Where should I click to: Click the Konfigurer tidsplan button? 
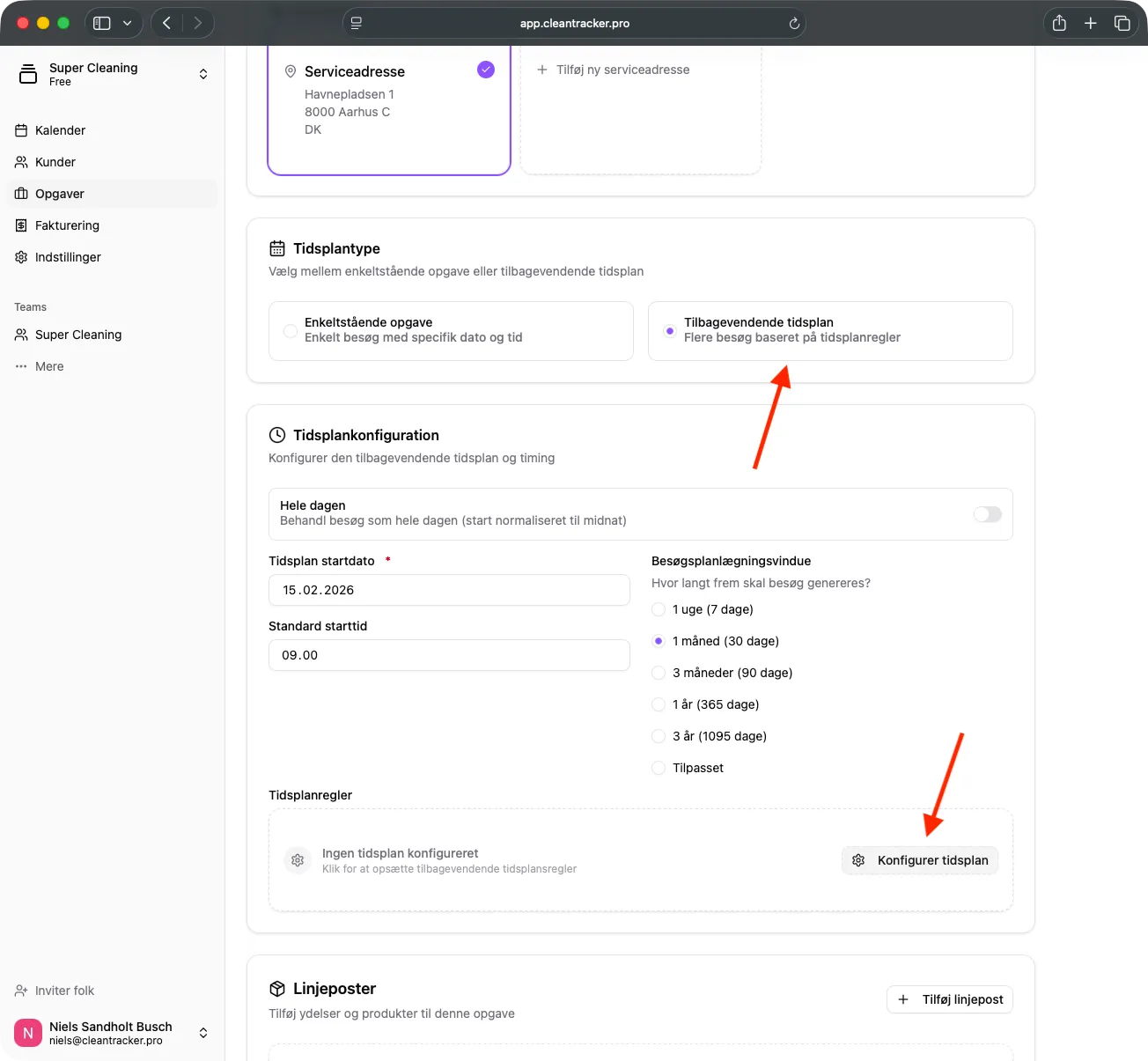click(920, 860)
